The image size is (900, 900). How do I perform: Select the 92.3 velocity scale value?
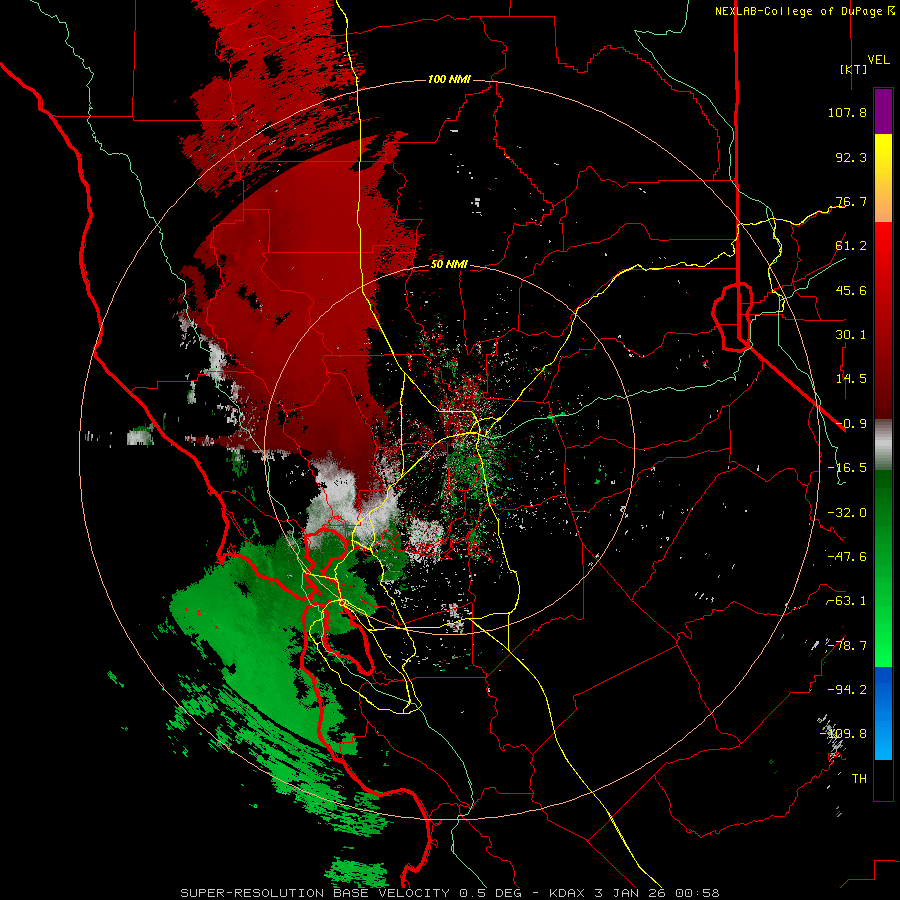point(851,157)
